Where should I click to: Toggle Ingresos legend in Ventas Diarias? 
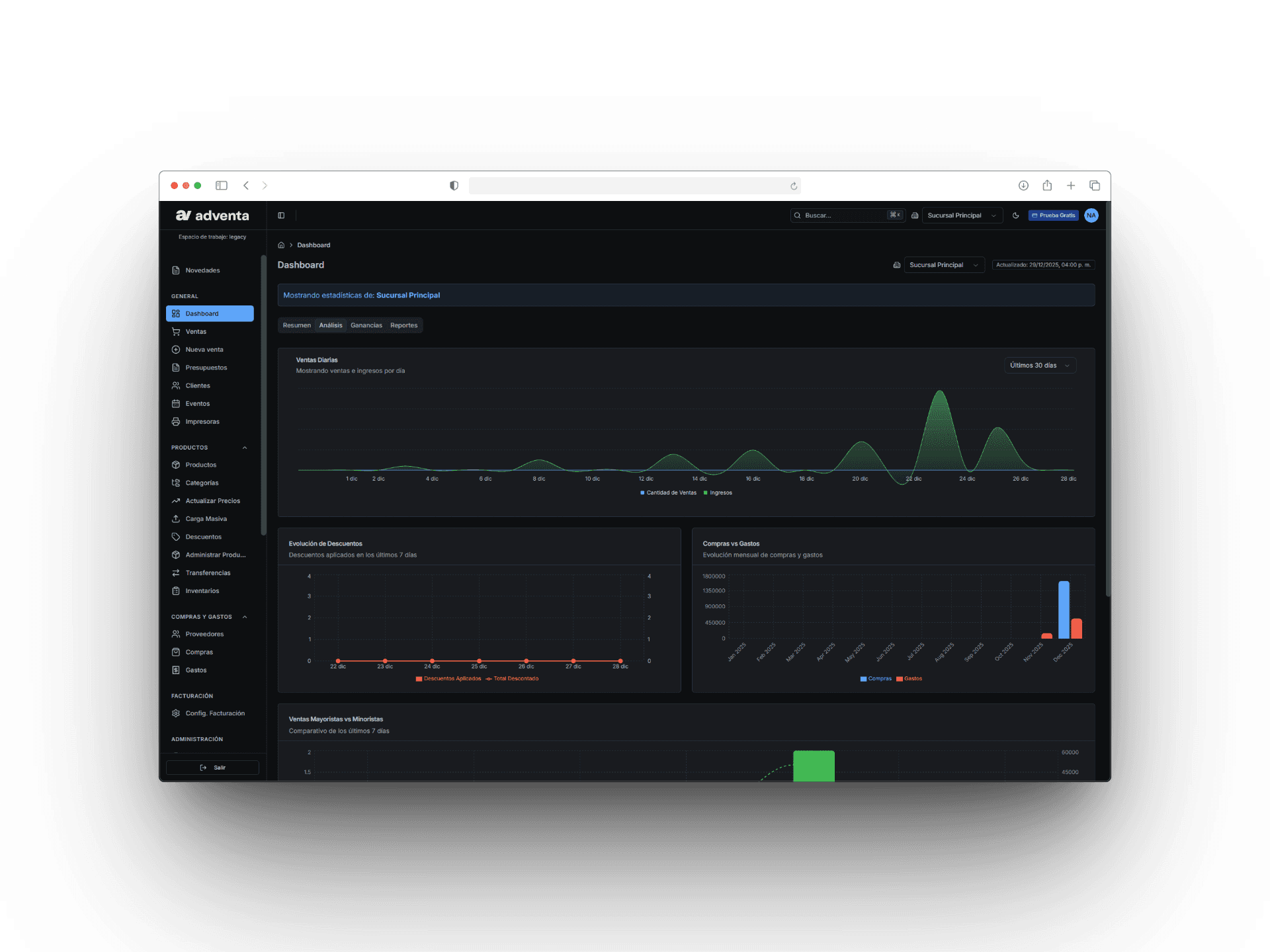click(718, 493)
